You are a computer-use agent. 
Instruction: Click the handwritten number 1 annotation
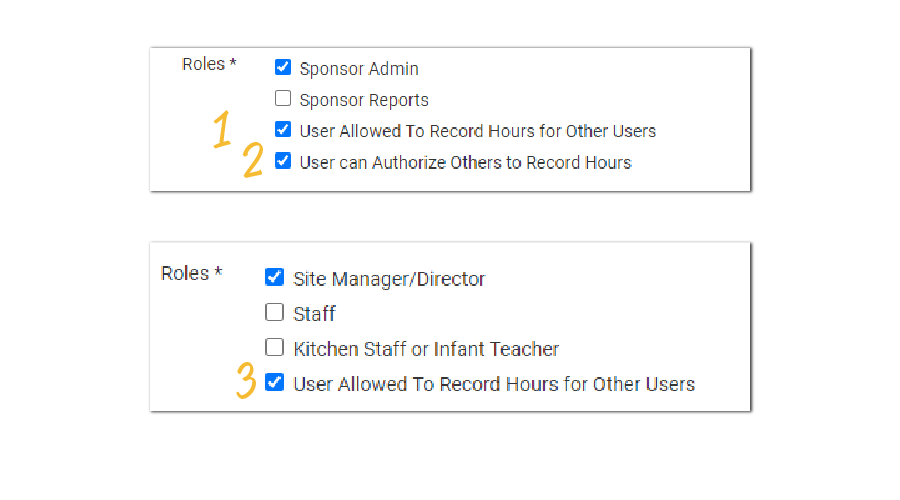click(x=223, y=131)
